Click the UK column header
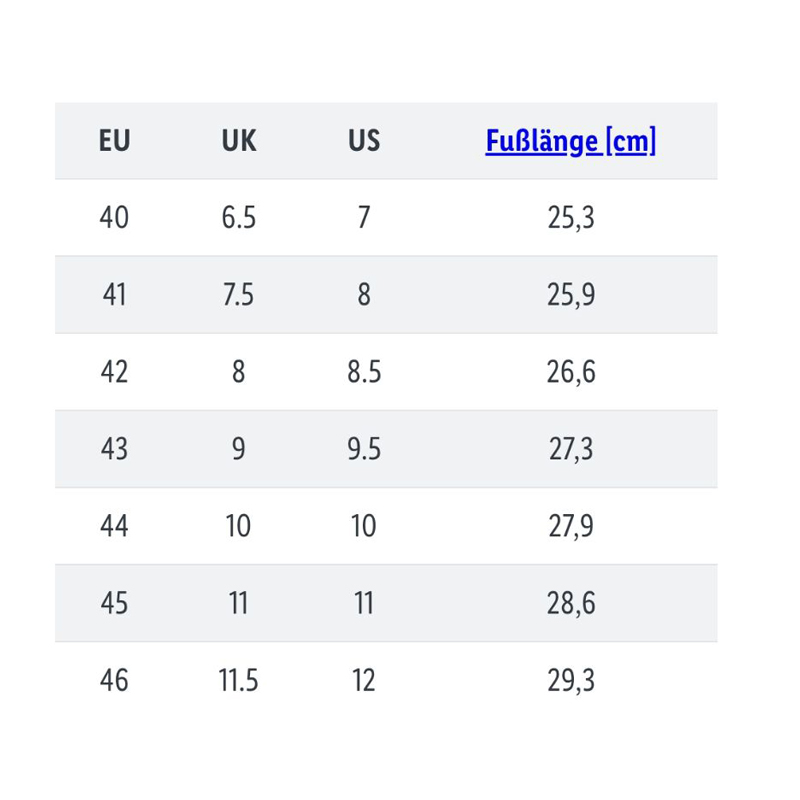Viewport: 800px width, 800px height. pyautogui.click(x=239, y=140)
